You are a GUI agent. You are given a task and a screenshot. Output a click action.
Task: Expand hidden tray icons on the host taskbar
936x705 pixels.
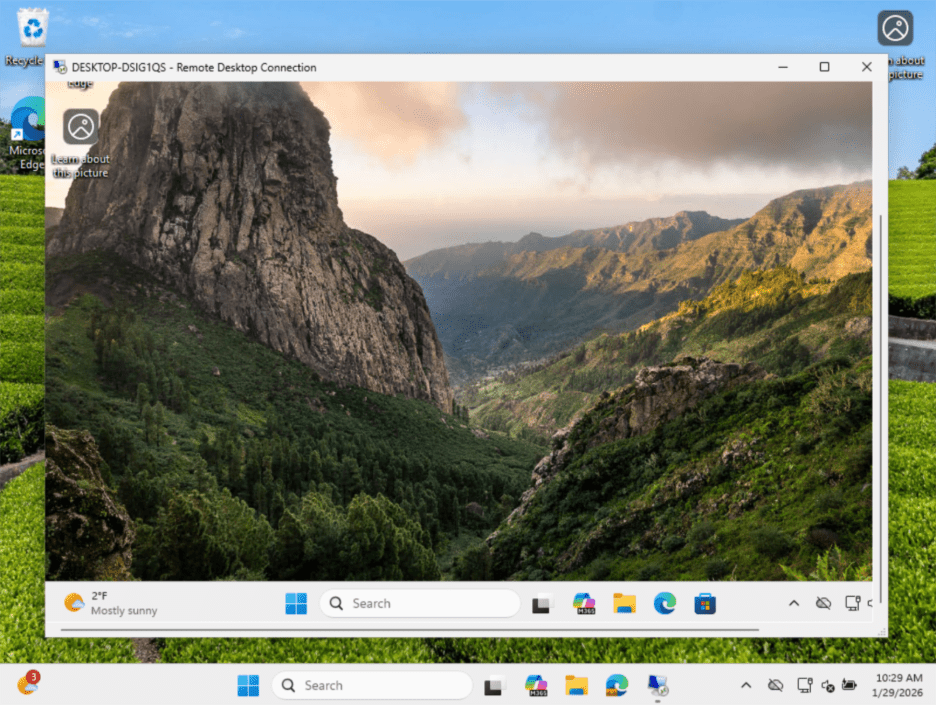click(x=746, y=686)
